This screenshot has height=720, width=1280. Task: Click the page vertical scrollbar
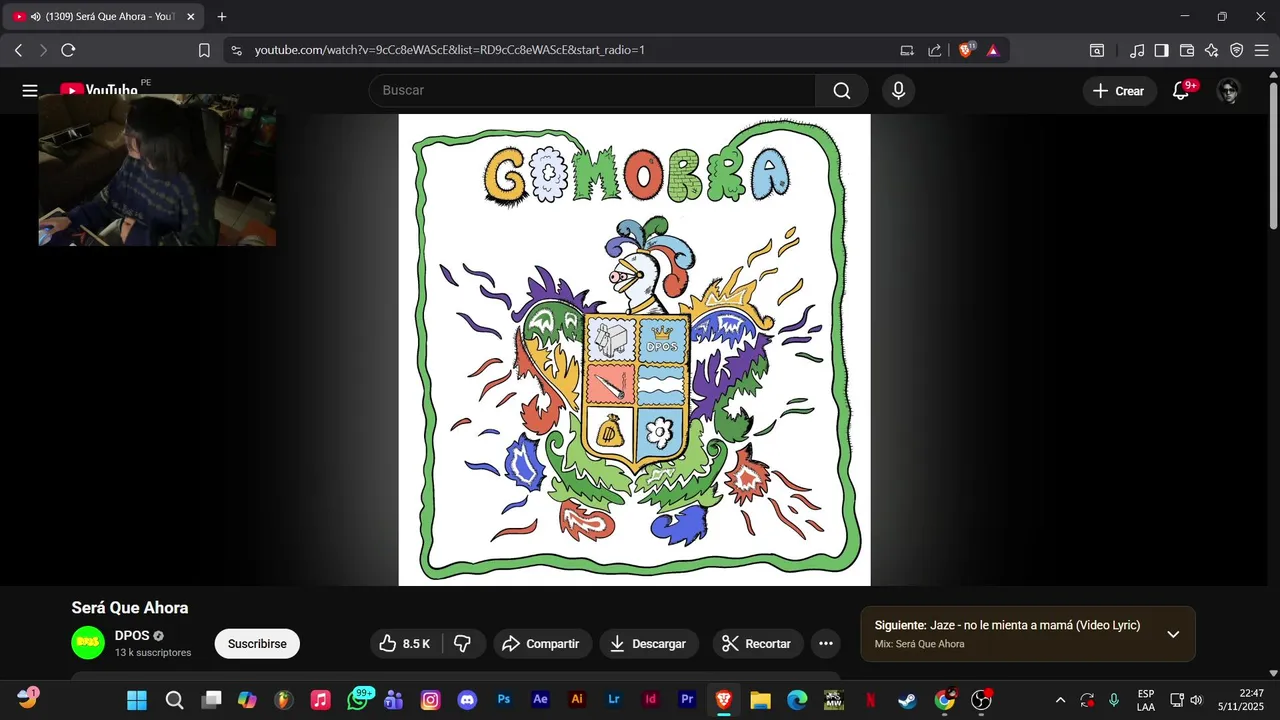click(1273, 155)
